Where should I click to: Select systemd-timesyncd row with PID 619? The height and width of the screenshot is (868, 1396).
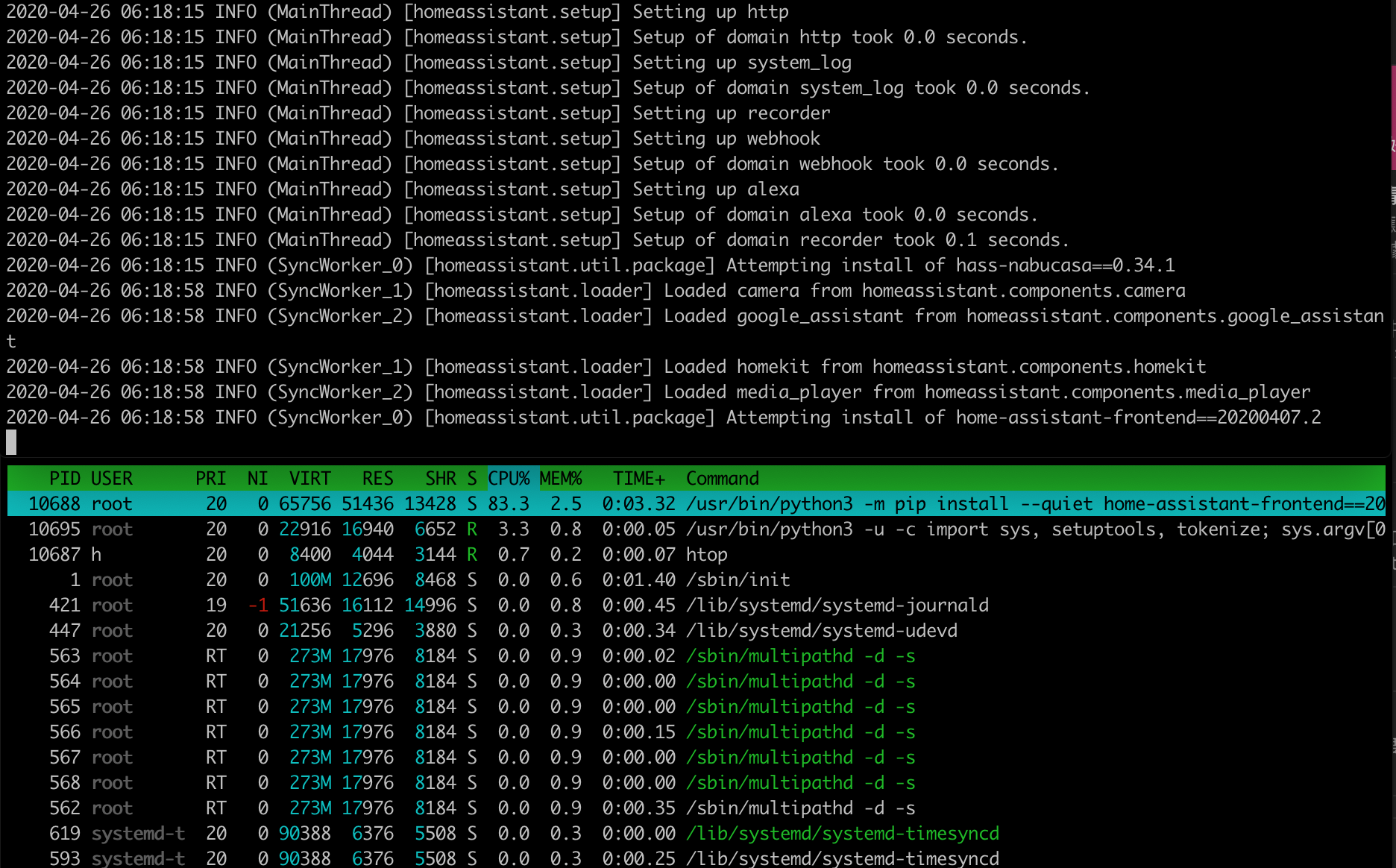click(697, 833)
